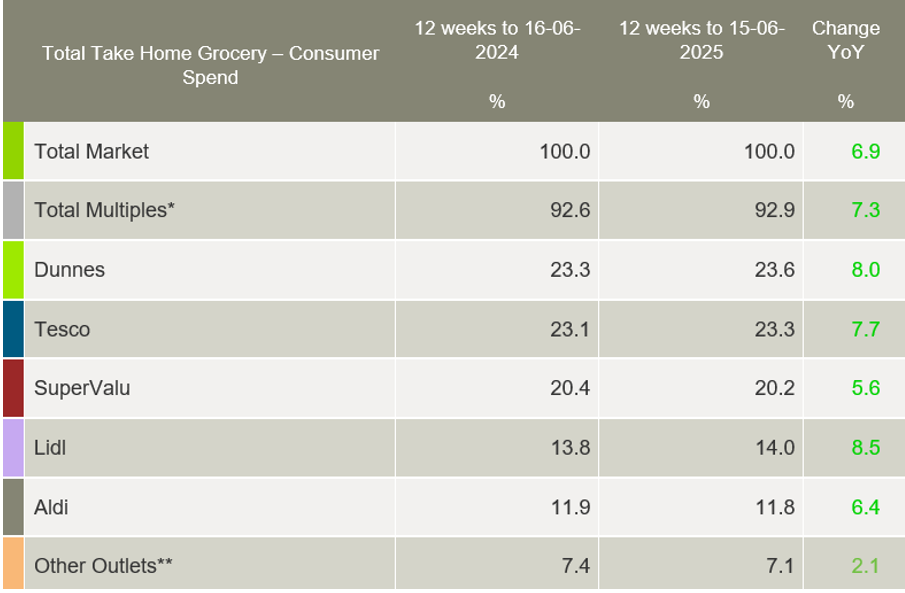Click the Total Multiples 92.6 value

pyautogui.click(x=570, y=210)
